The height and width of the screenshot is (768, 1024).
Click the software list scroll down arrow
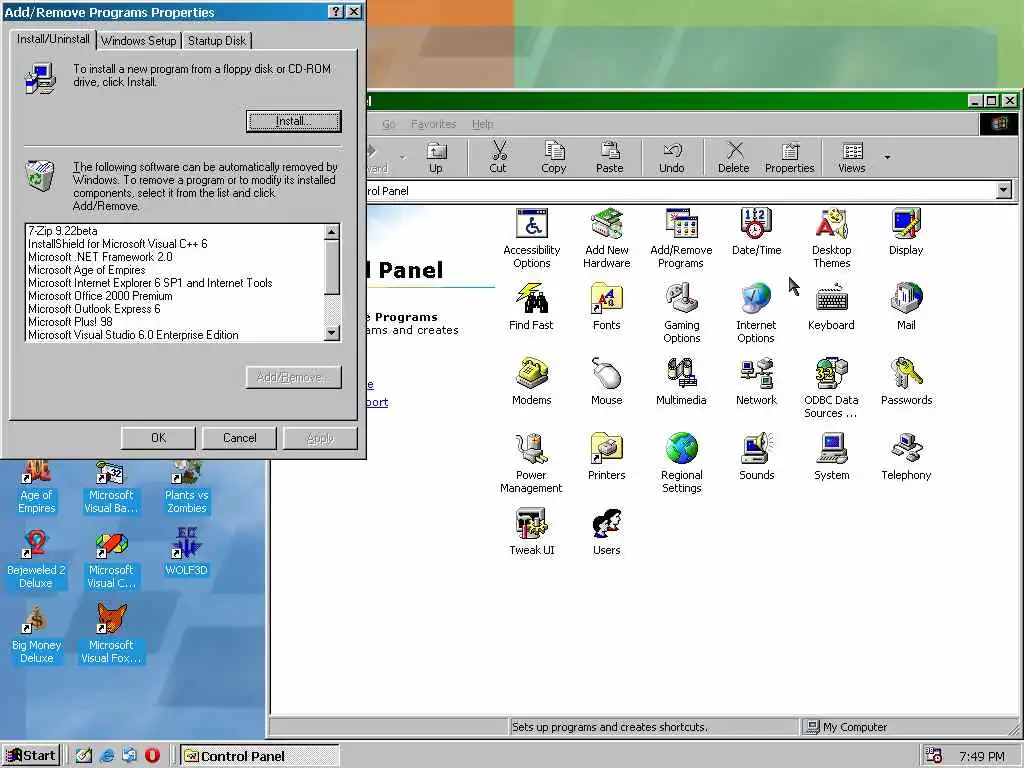pyautogui.click(x=332, y=333)
